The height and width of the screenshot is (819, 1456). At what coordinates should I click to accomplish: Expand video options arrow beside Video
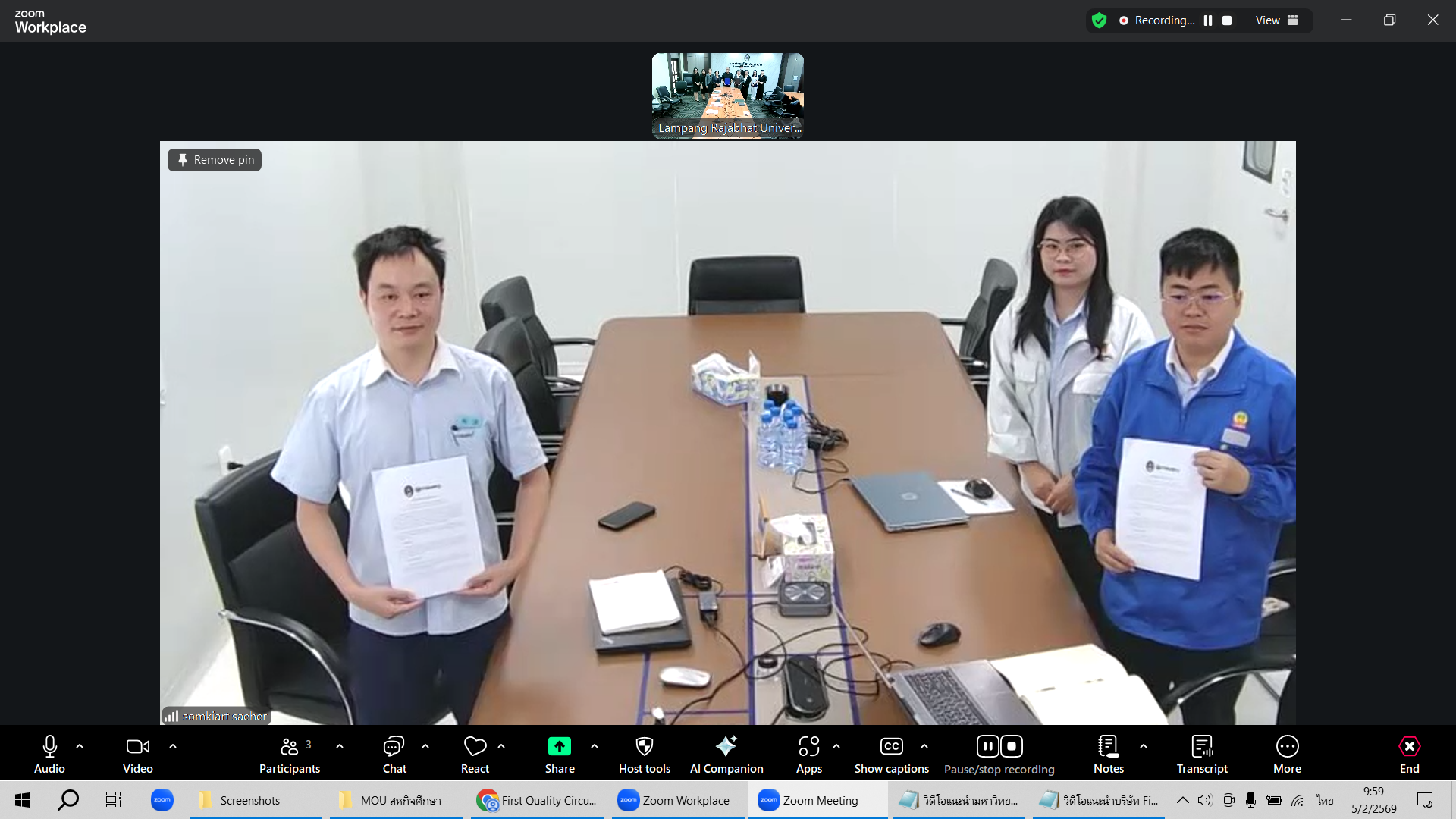pyautogui.click(x=173, y=747)
